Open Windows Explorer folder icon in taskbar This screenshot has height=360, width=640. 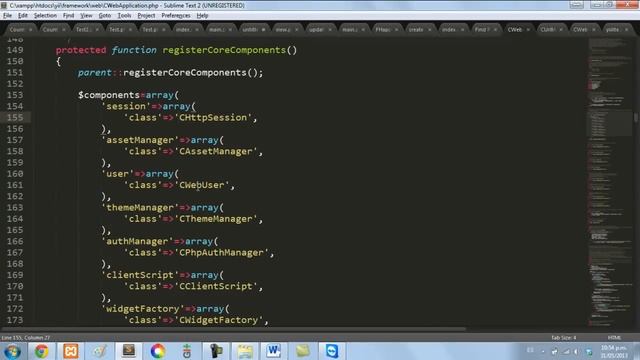pos(245,351)
